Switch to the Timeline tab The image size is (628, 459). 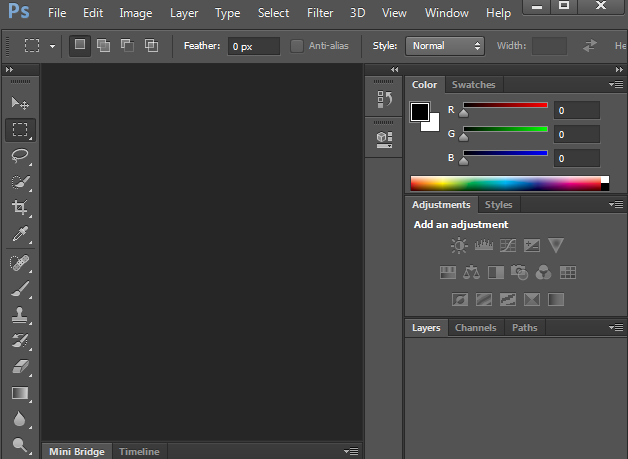tap(139, 451)
